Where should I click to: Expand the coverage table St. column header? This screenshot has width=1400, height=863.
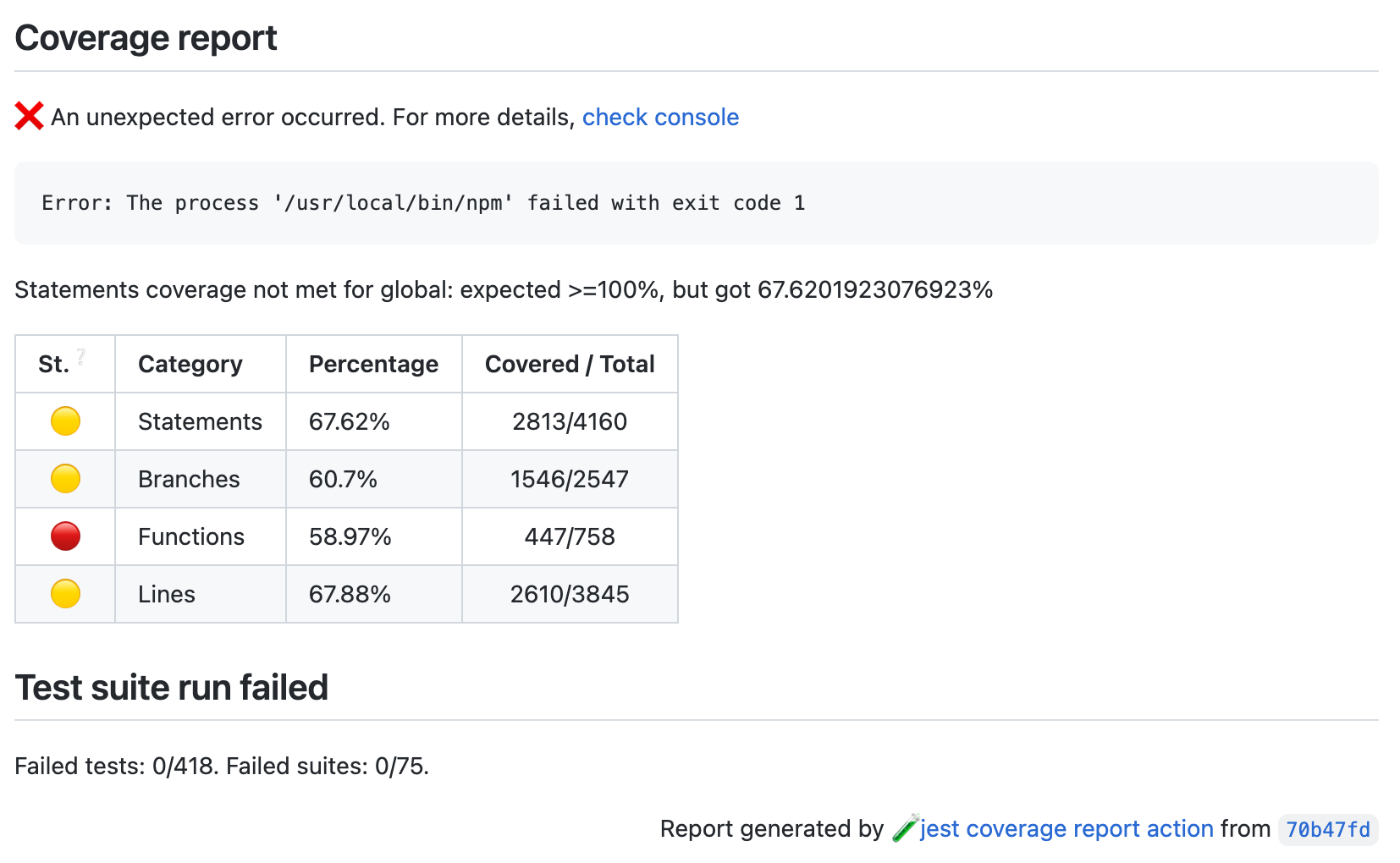tap(52, 364)
